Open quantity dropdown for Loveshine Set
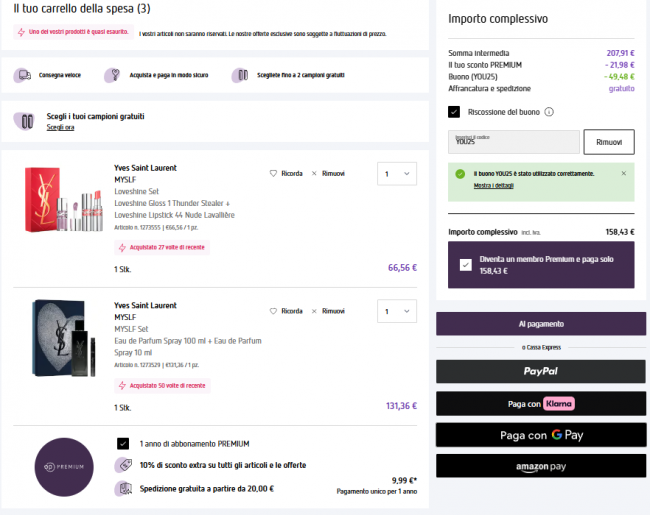 [397, 175]
